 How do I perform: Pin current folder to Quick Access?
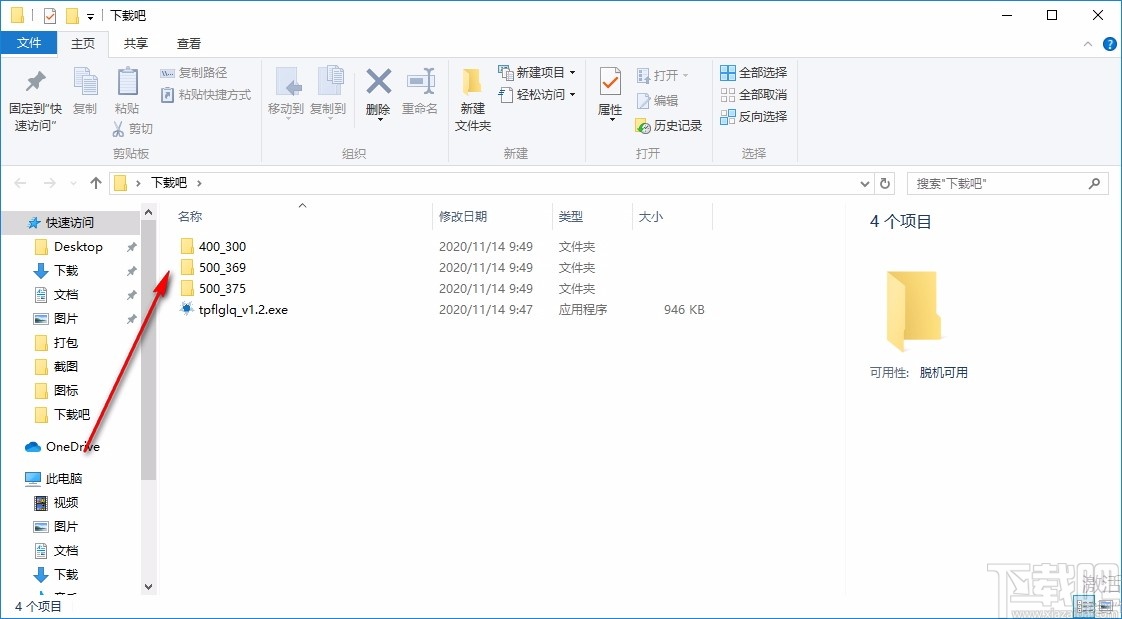tap(33, 95)
